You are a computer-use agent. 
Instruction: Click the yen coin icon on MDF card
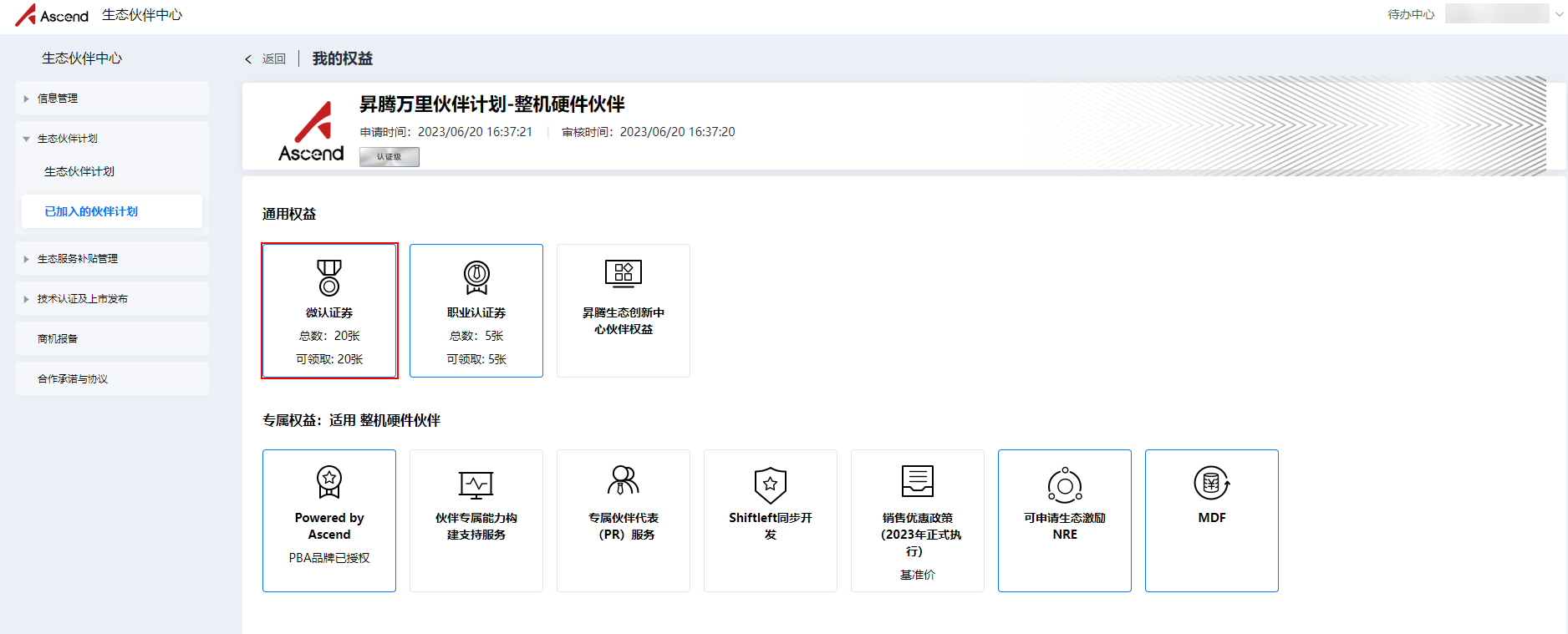(1212, 483)
